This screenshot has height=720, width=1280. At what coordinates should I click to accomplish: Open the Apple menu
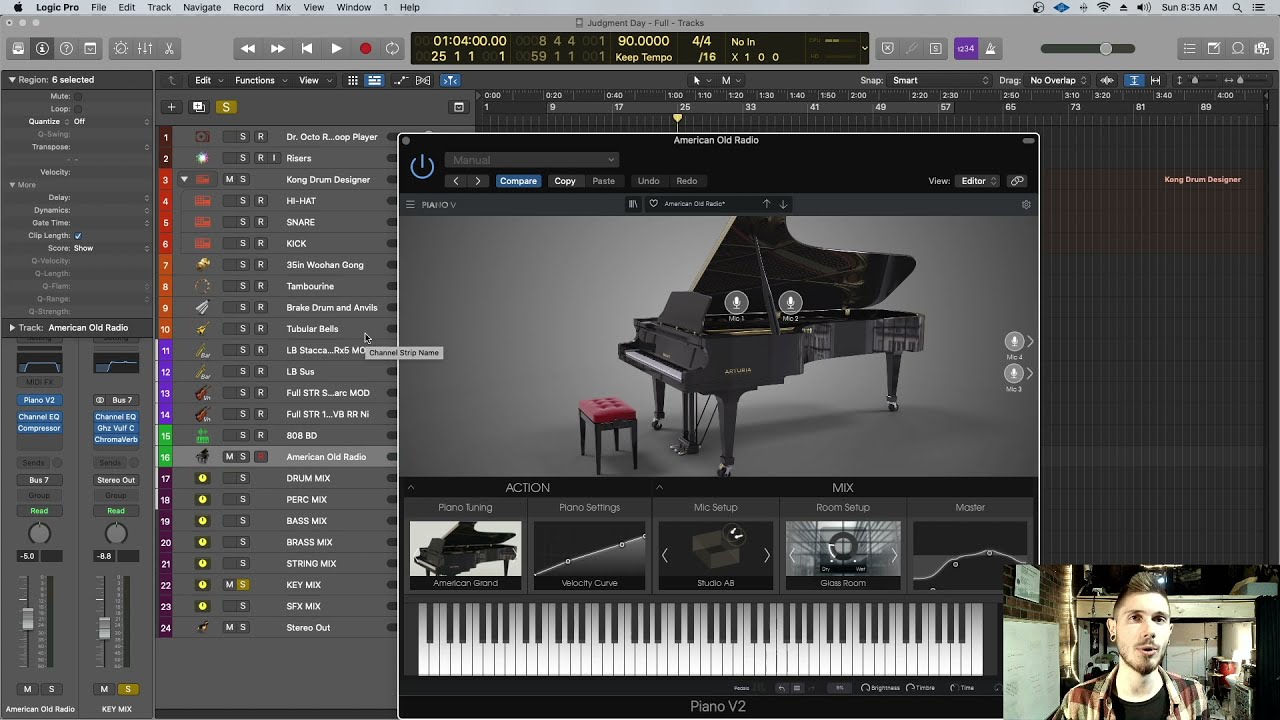[18, 7]
